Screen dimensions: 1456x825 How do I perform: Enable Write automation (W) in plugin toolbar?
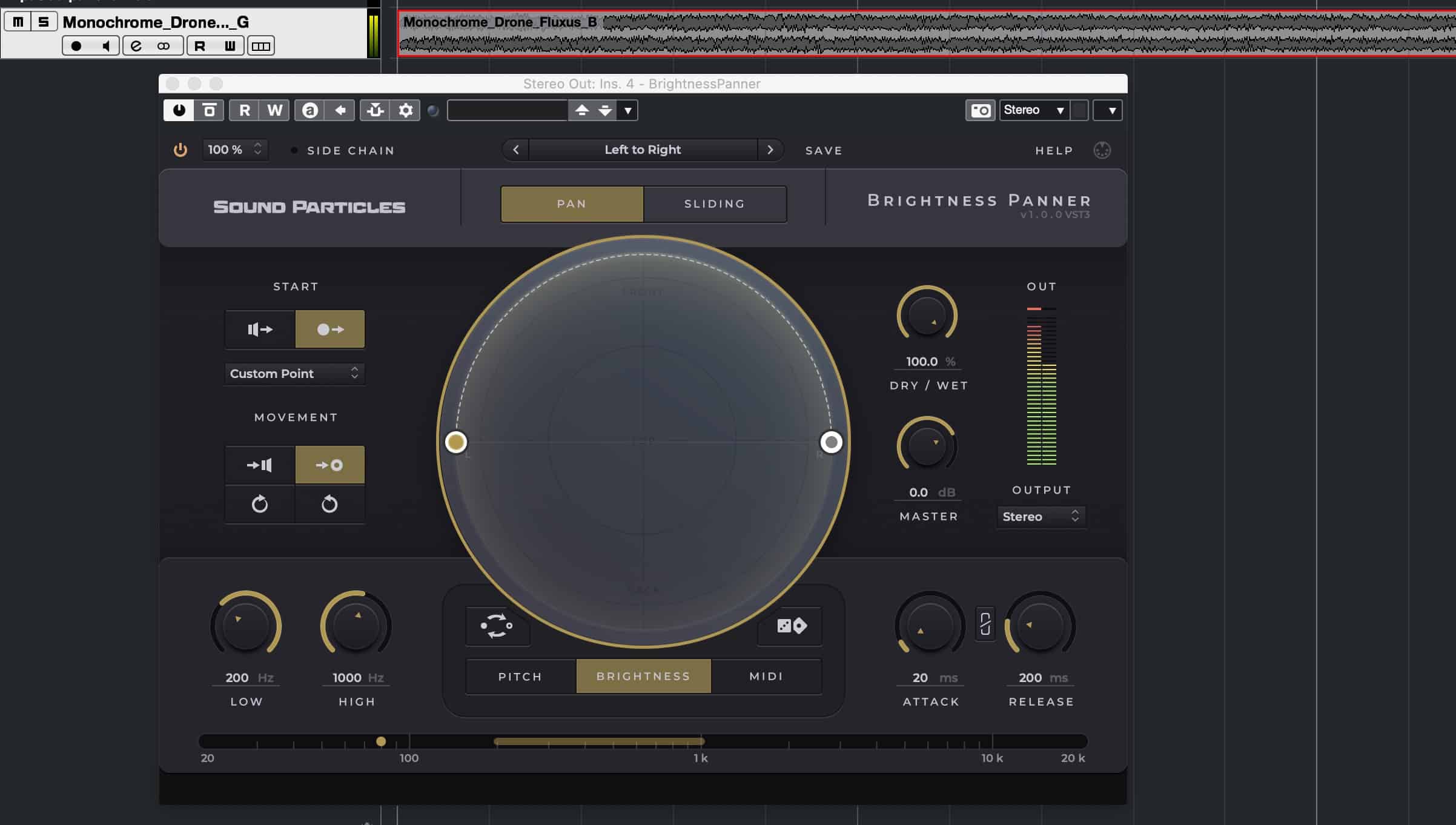pos(274,110)
